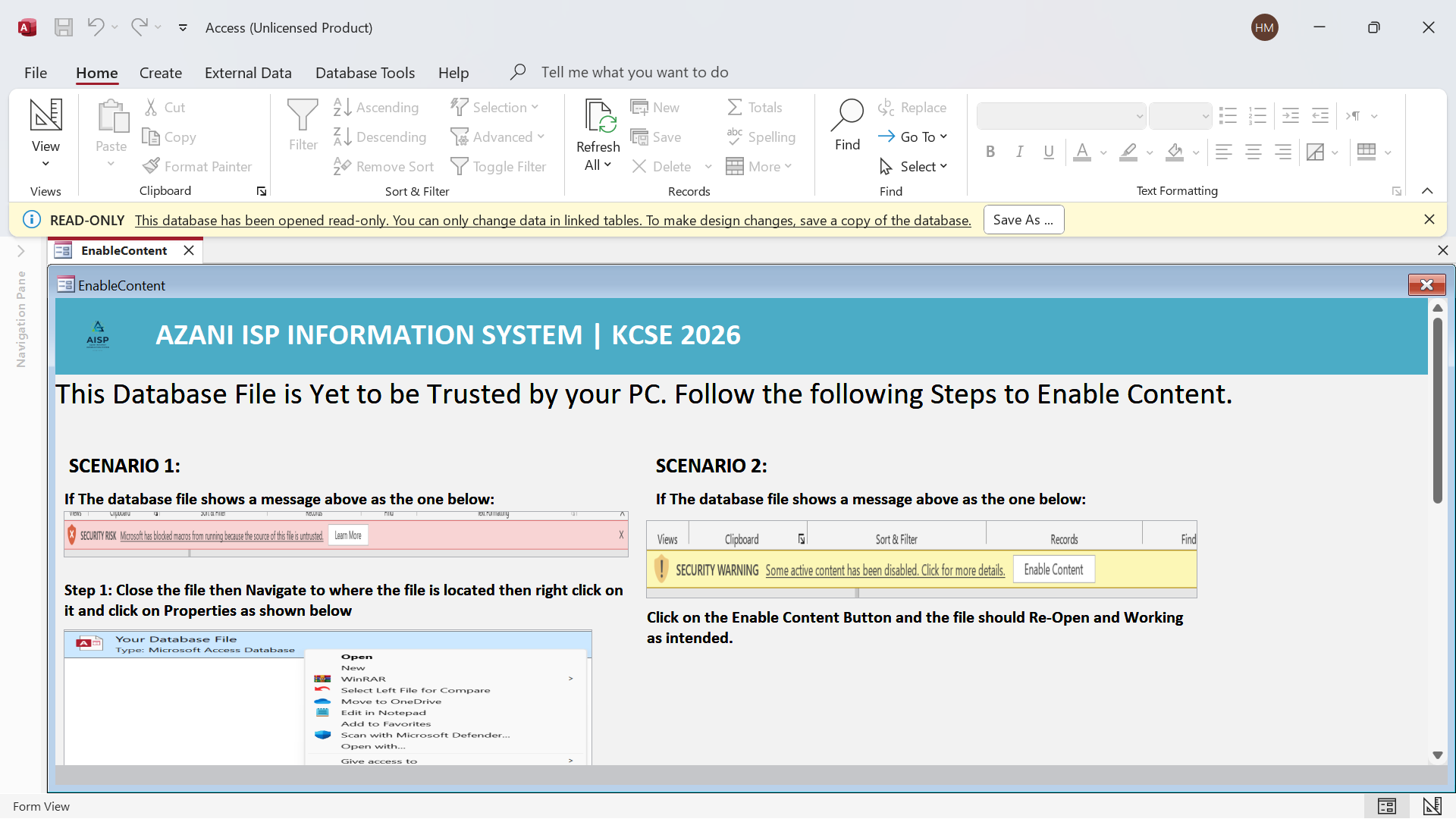1456x819 pixels.
Task: Open the font color dropdown arrow
Action: click(x=1103, y=153)
